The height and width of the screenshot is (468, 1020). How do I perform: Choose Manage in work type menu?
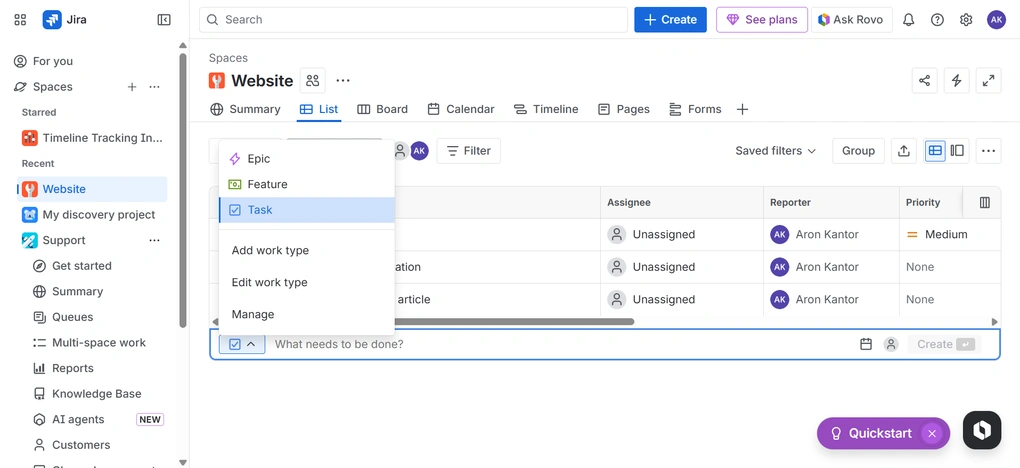(x=307, y=314)
